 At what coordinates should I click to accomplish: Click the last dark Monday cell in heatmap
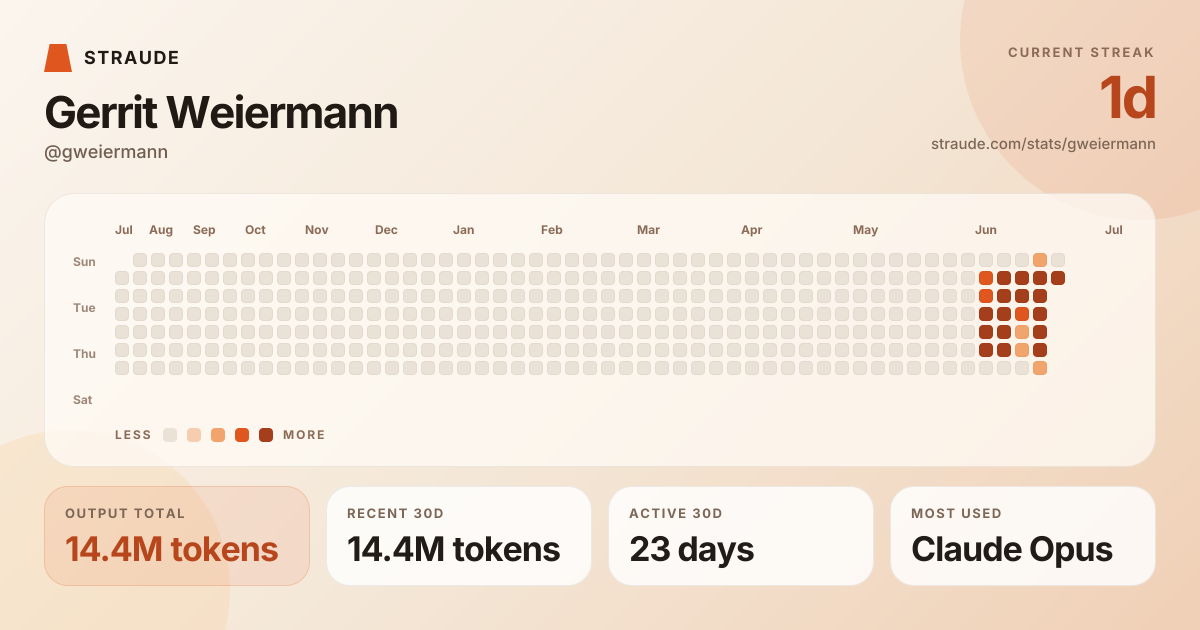coord(1058,278)
